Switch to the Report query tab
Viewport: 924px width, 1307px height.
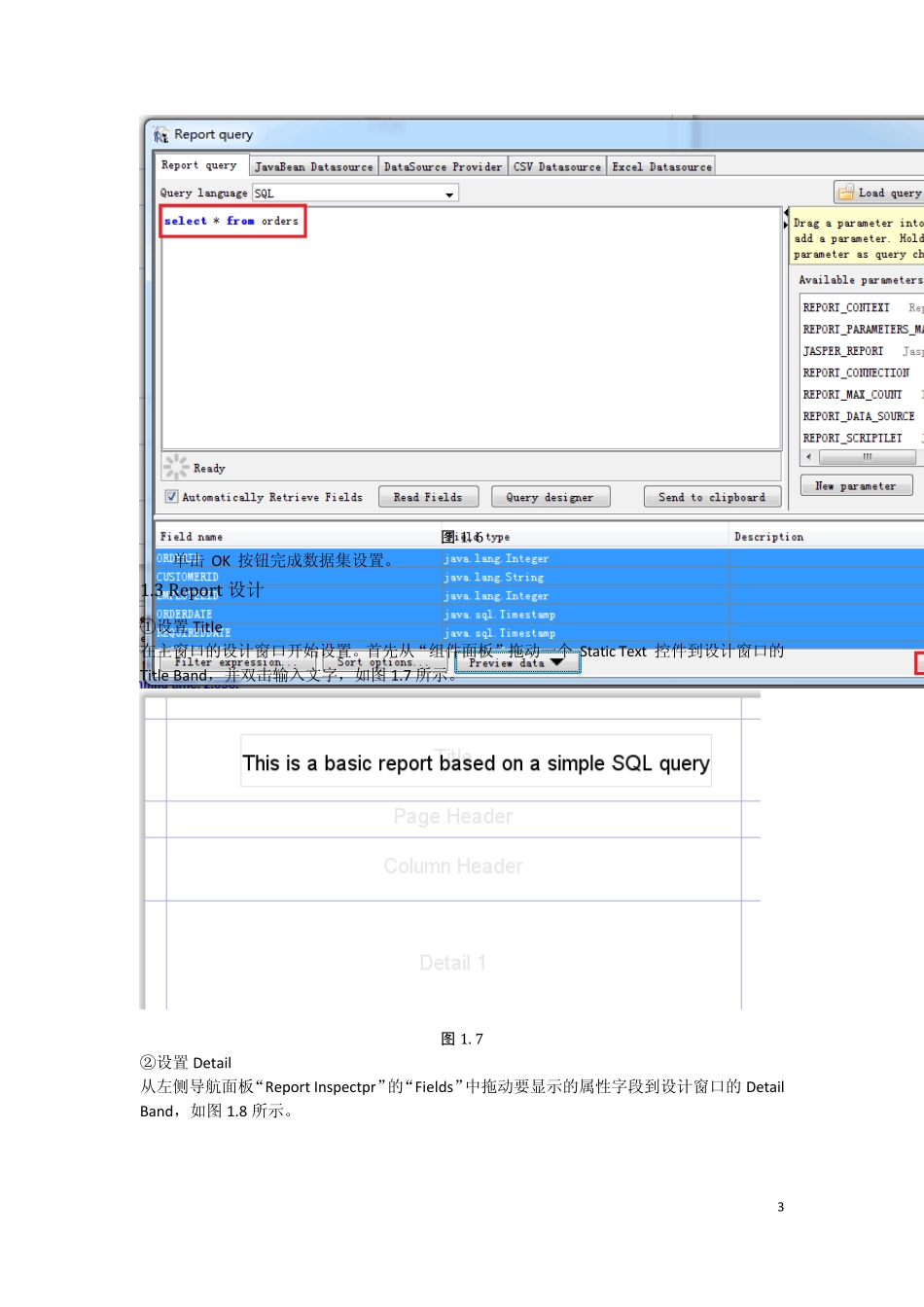click(200, 166)
